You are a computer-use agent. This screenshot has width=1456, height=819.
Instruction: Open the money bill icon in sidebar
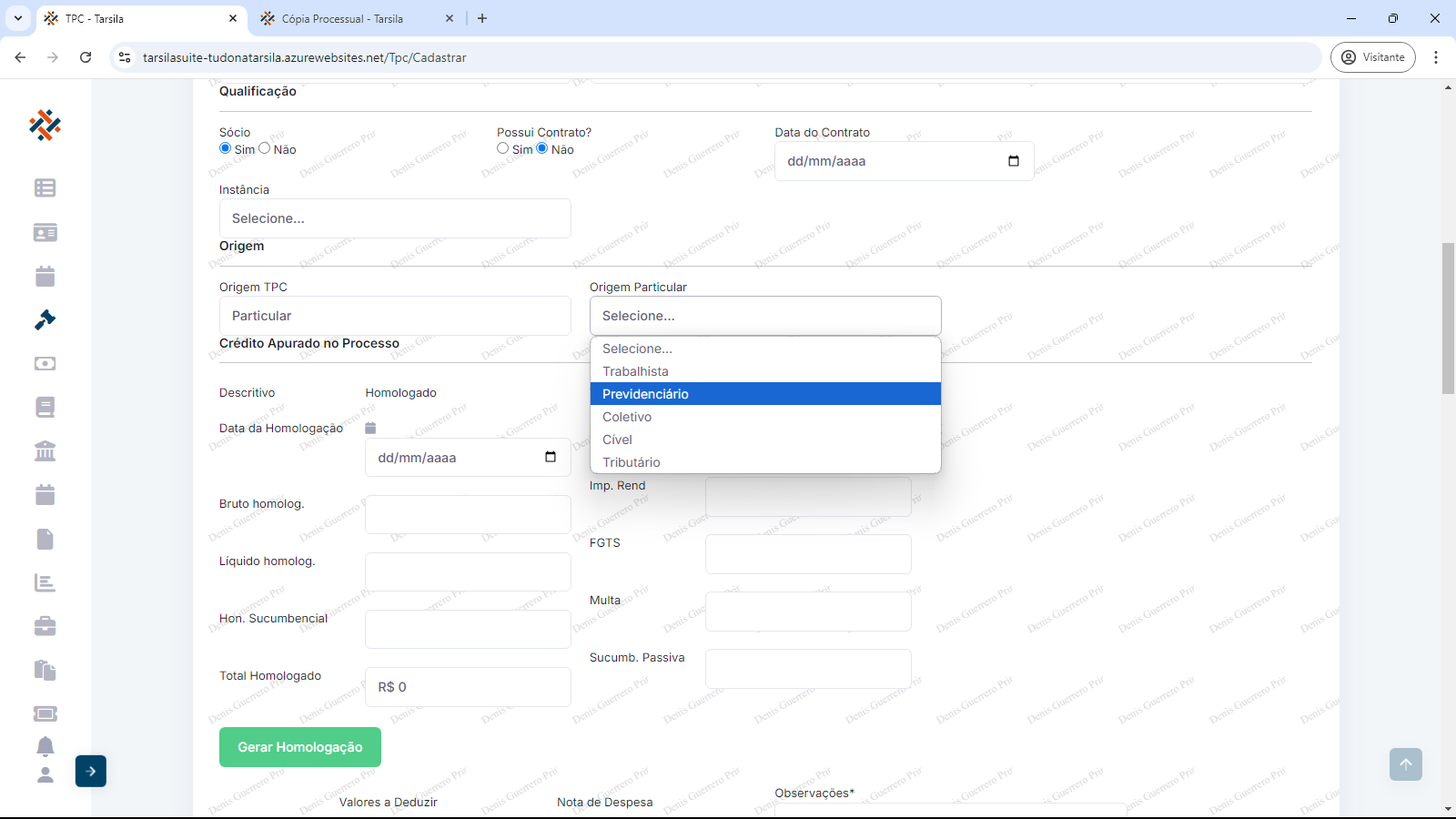(45, 363)
